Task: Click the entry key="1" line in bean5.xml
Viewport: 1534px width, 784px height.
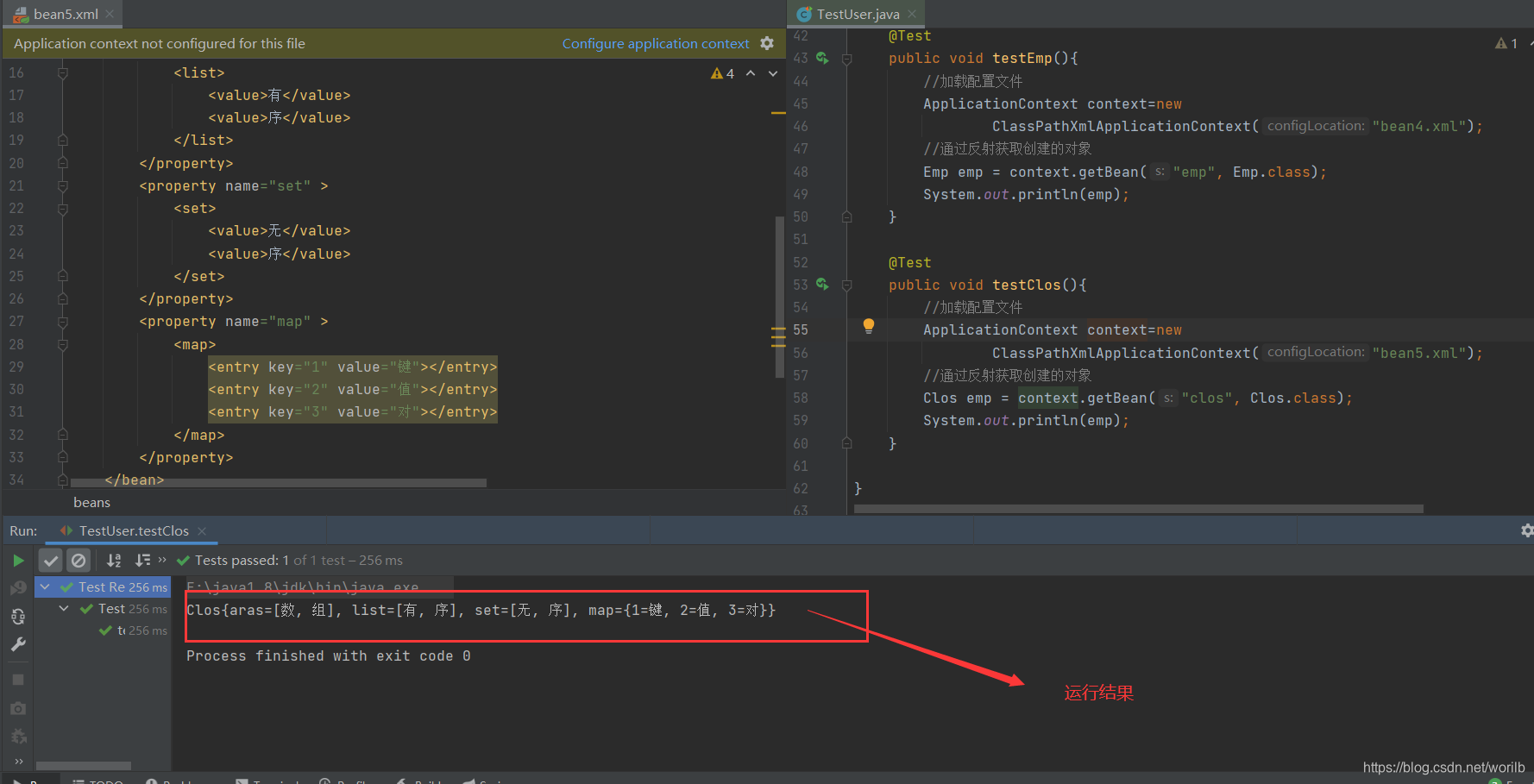Action: tap(352, 367)
